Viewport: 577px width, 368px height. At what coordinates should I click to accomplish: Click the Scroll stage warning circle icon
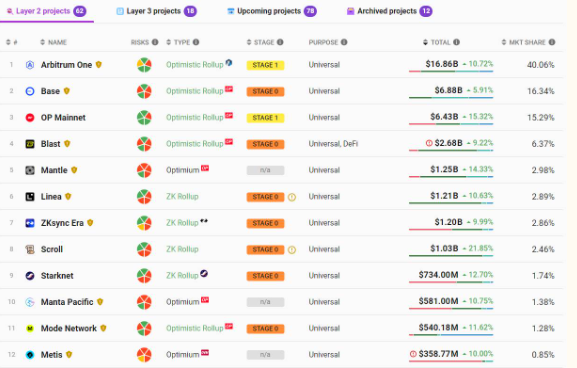point(292,250)
